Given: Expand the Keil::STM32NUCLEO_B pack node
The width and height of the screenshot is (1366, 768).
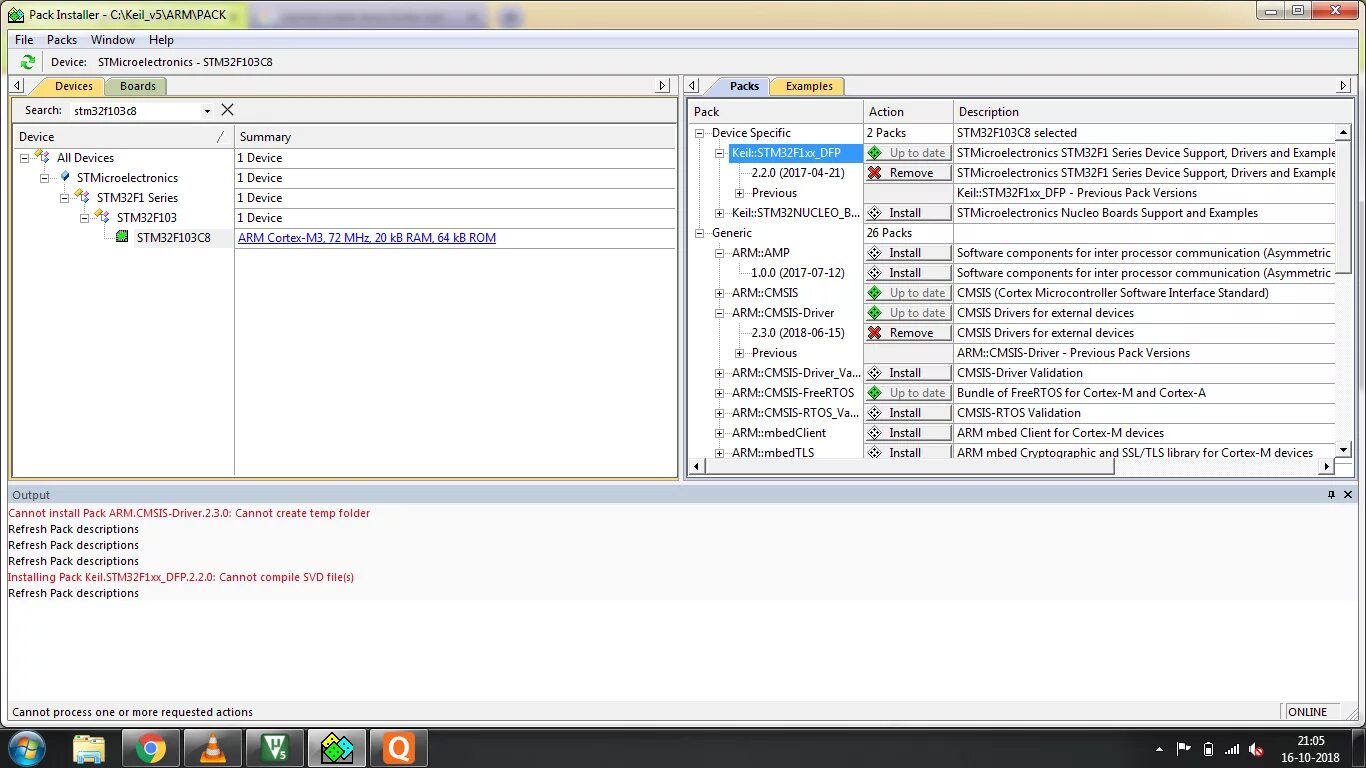Looking at the screenshot, I should click(720, 213).
